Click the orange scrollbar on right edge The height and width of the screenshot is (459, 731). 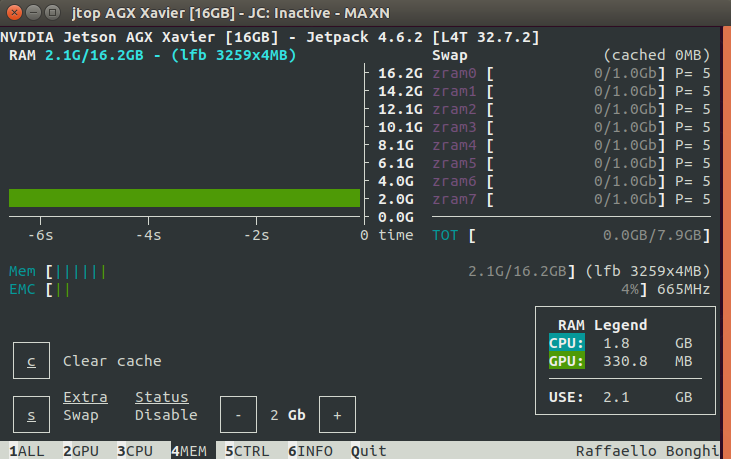coord(727,242)
